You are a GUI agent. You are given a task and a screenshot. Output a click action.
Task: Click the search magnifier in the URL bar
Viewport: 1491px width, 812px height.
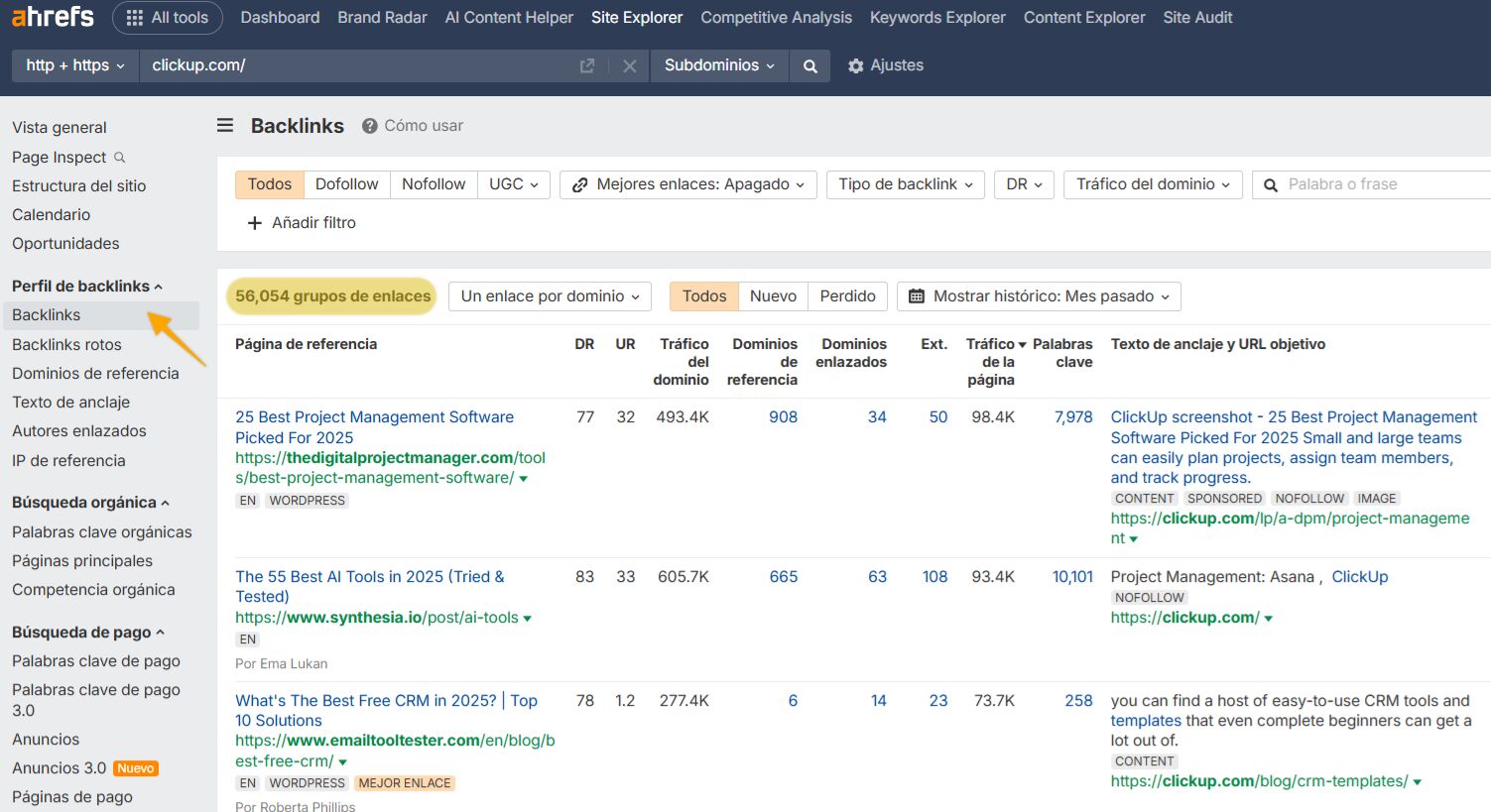point(809,65)
